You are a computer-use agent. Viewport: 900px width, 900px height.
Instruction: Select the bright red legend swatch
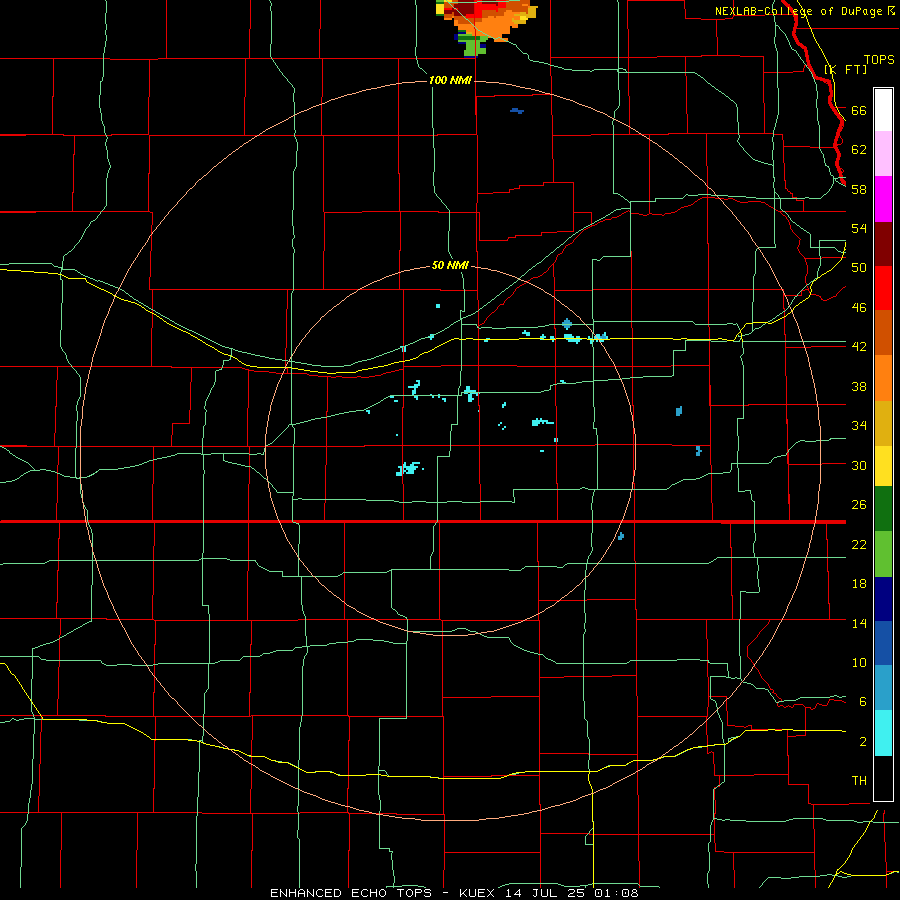coord(883,288)
